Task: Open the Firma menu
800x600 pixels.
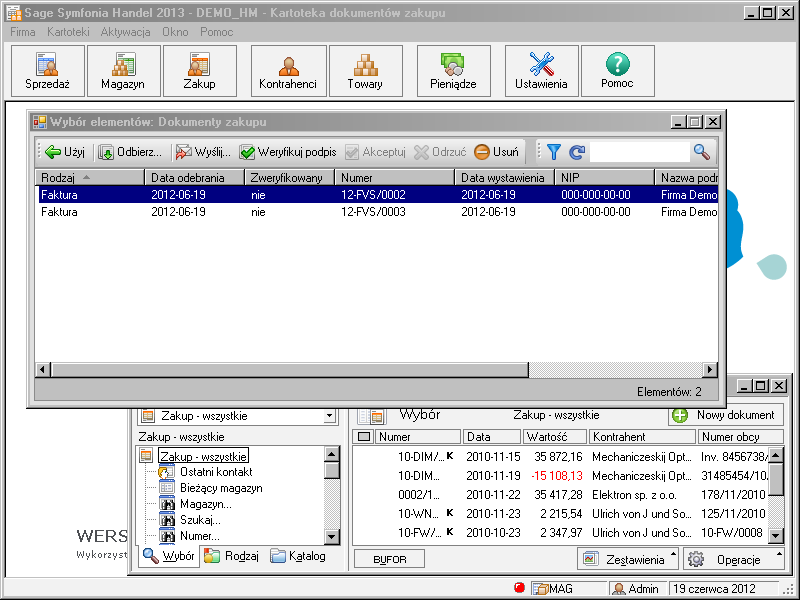Action: (23, 32)
